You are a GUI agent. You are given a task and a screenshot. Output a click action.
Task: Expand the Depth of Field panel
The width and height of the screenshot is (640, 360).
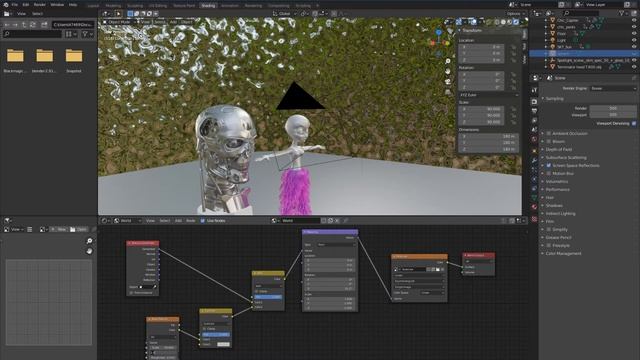point(559,149)
